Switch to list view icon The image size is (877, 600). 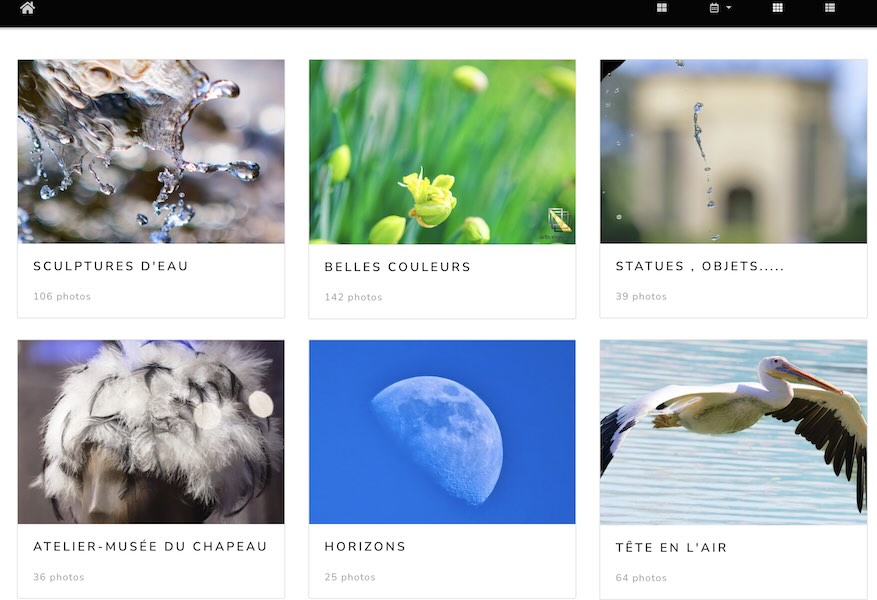[830, 8]
